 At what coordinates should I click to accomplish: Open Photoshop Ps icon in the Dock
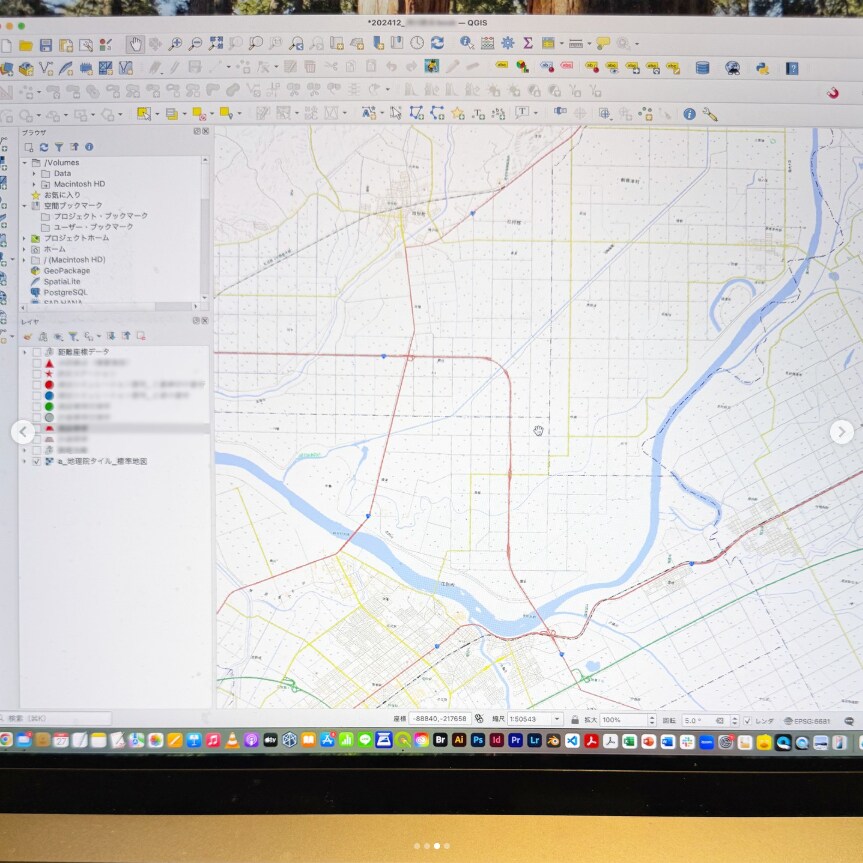pos(478,741)
